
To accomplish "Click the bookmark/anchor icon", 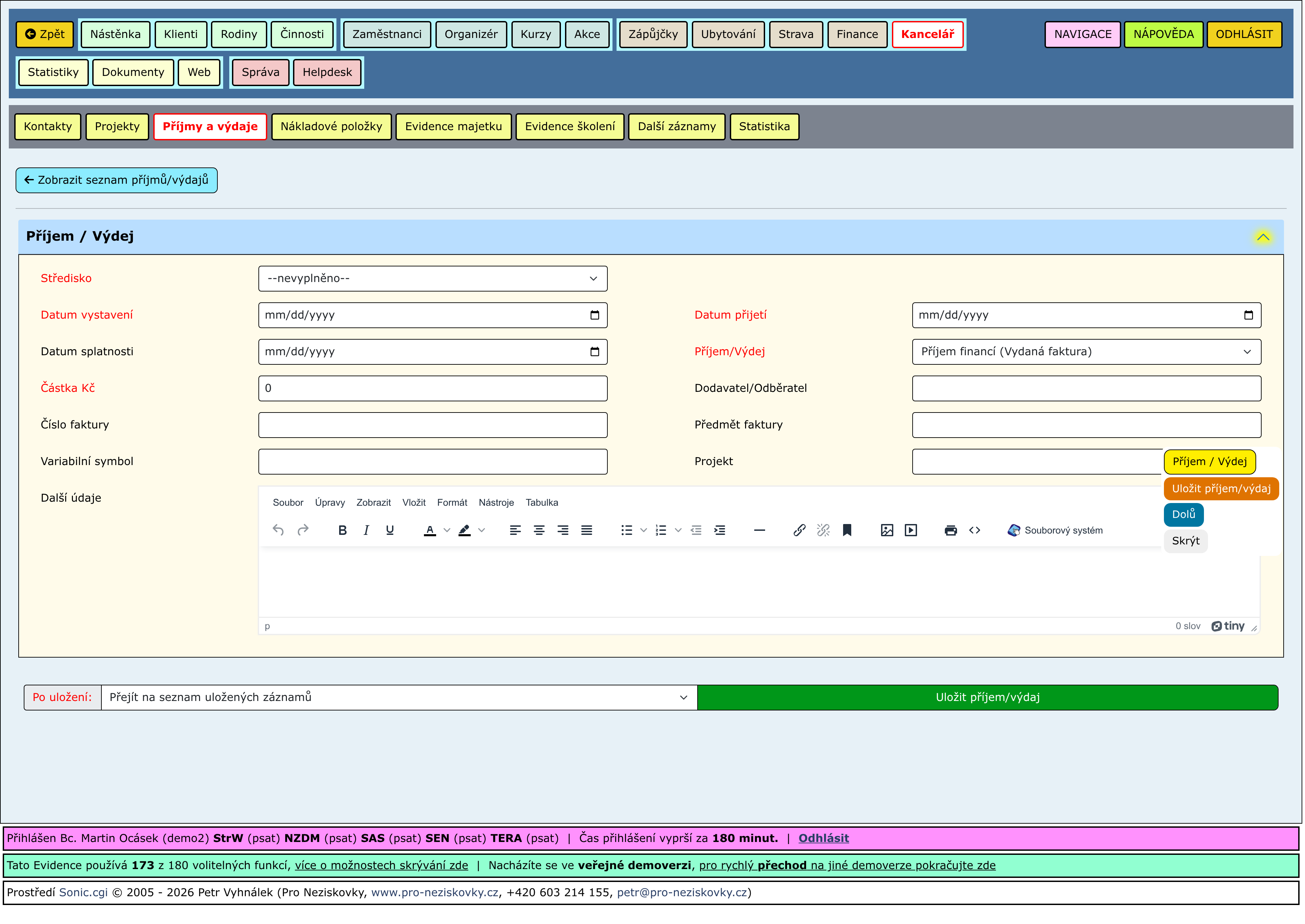I will 848,531.
